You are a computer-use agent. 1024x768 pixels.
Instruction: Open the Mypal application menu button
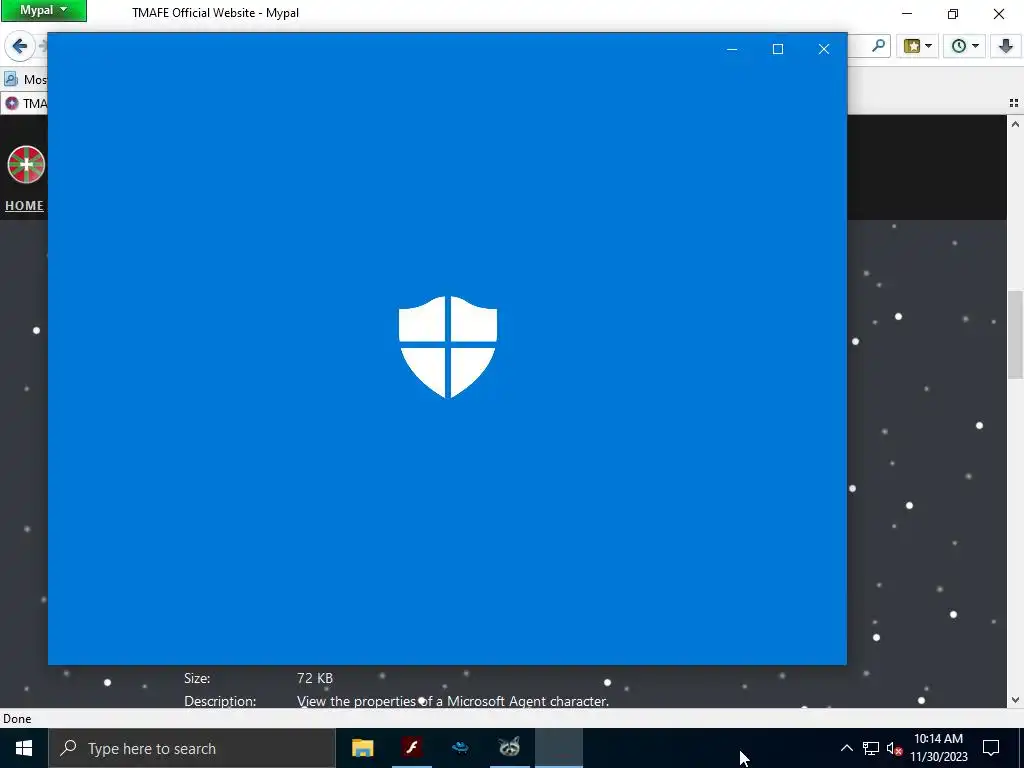click(x=44, y=10)
